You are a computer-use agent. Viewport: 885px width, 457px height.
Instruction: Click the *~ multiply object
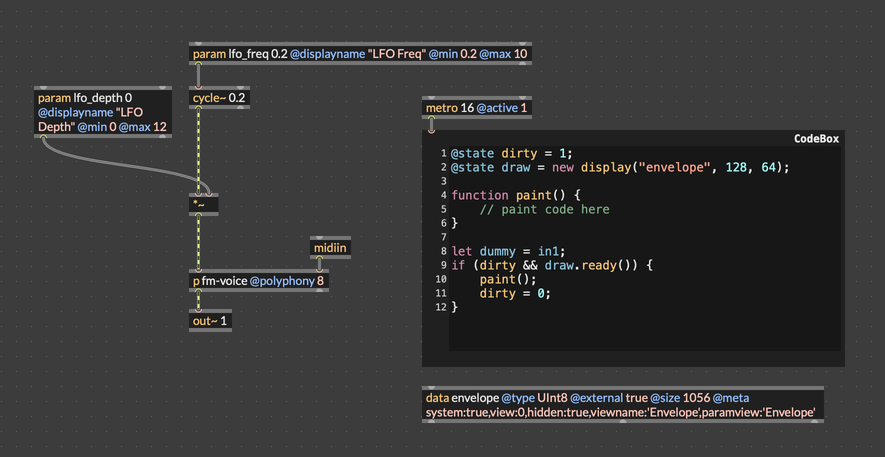[x=203, y=204]
